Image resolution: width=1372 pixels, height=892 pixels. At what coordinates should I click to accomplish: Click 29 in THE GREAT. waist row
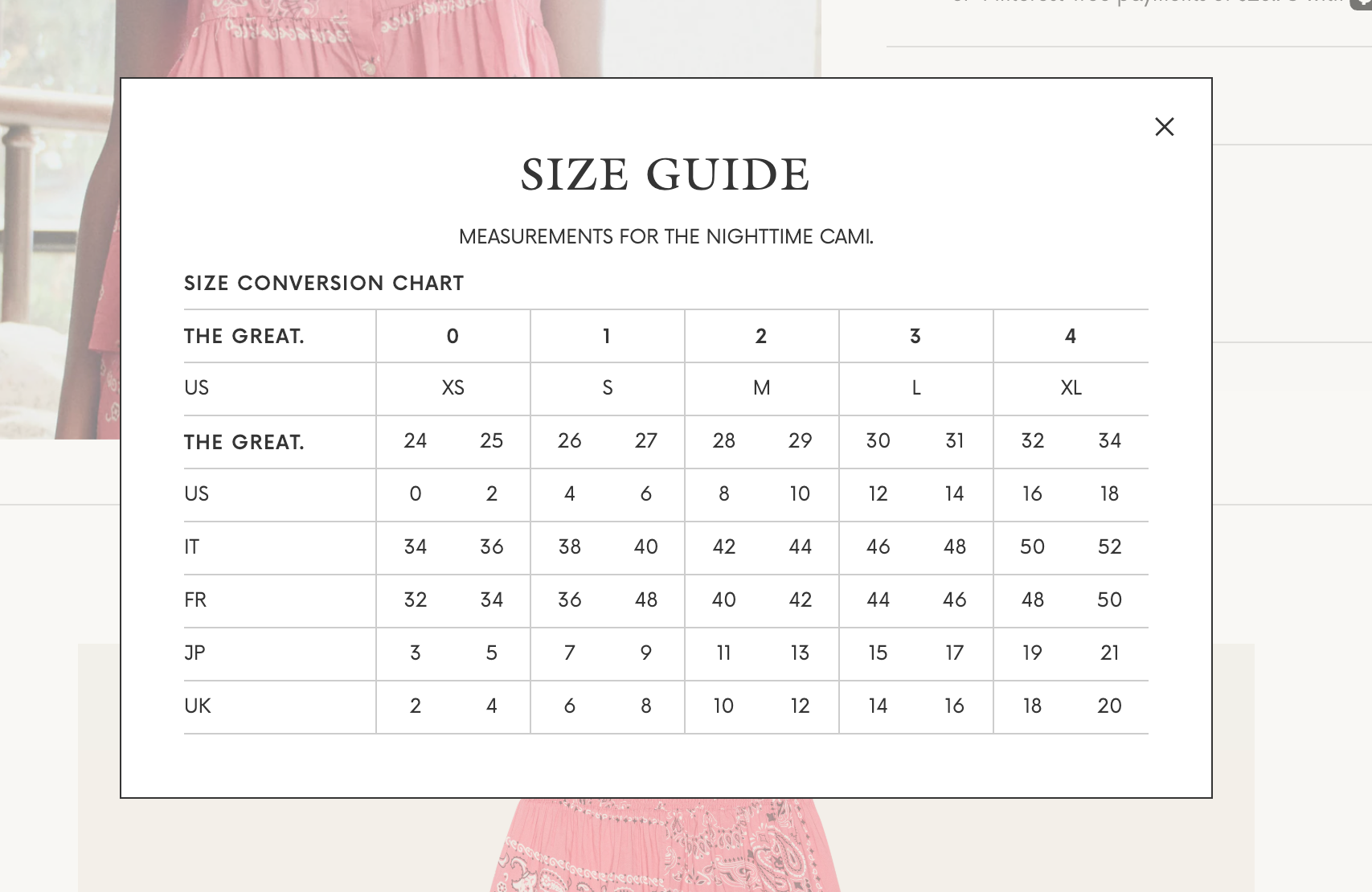click(800, 440)
